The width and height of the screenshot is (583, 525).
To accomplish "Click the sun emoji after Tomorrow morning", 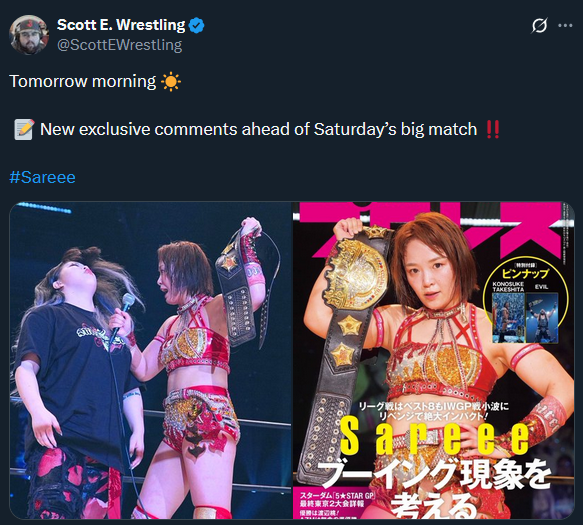I will click(x=171, y=82).
